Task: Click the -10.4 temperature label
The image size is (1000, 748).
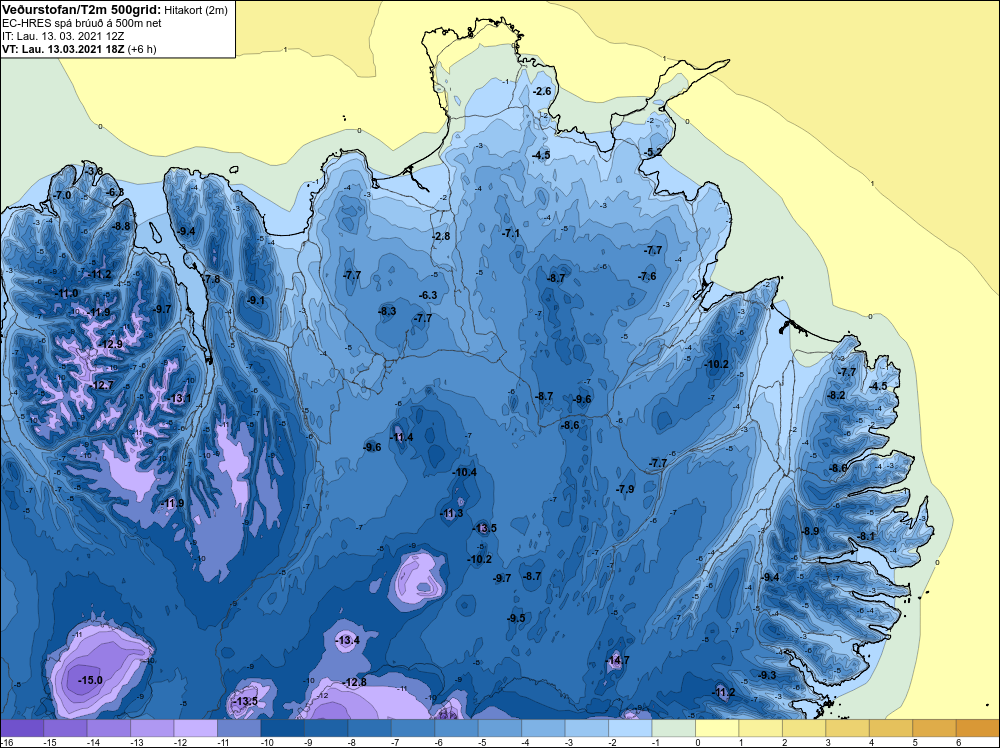Action: (464, 473)
